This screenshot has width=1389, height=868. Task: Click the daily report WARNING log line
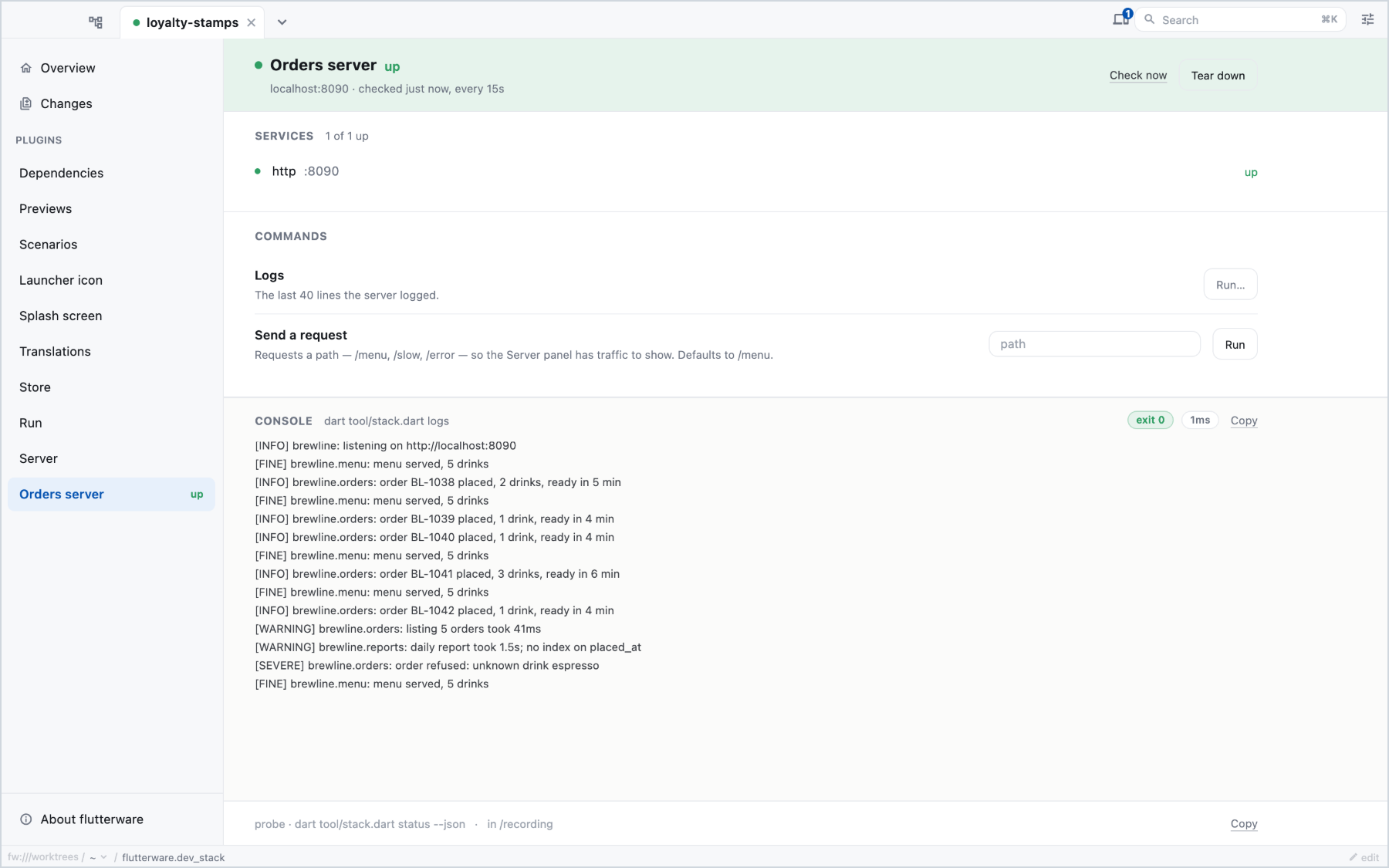[448, 647]
